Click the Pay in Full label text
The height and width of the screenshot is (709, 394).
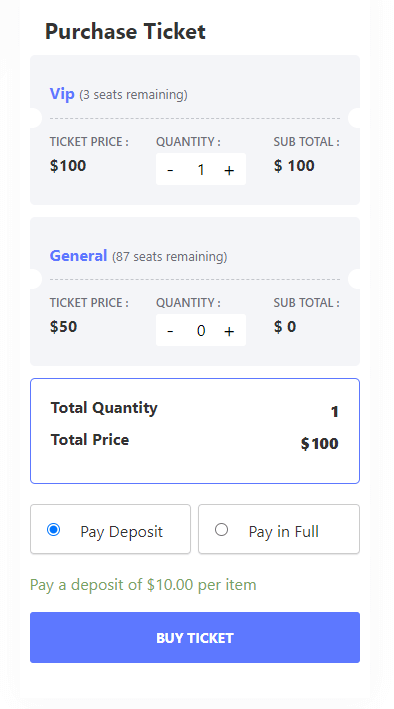coord(284,531)
